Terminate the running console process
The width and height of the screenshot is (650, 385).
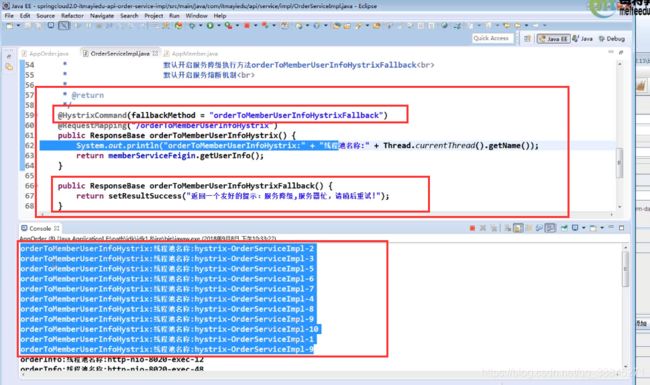click(x=472, y=228)
